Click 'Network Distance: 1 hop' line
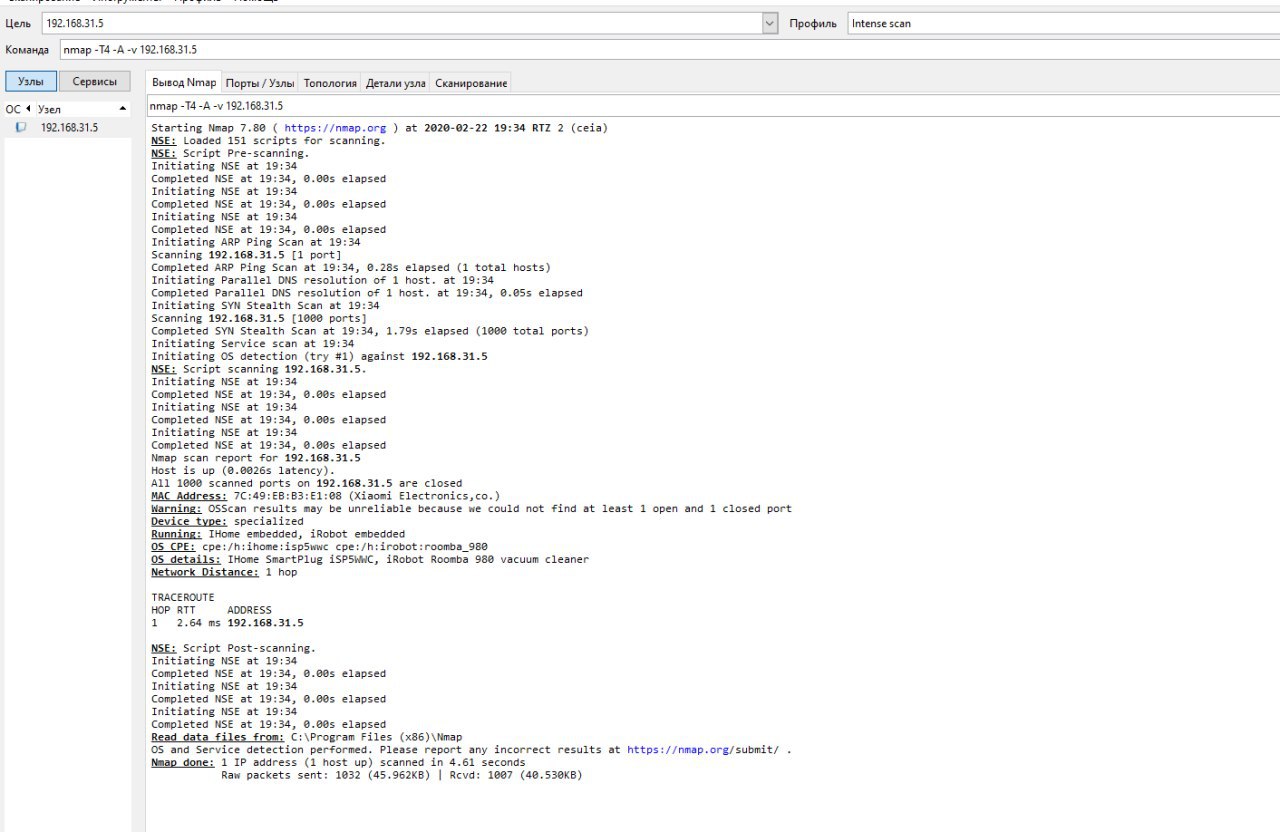 click(x=224, y=572)
